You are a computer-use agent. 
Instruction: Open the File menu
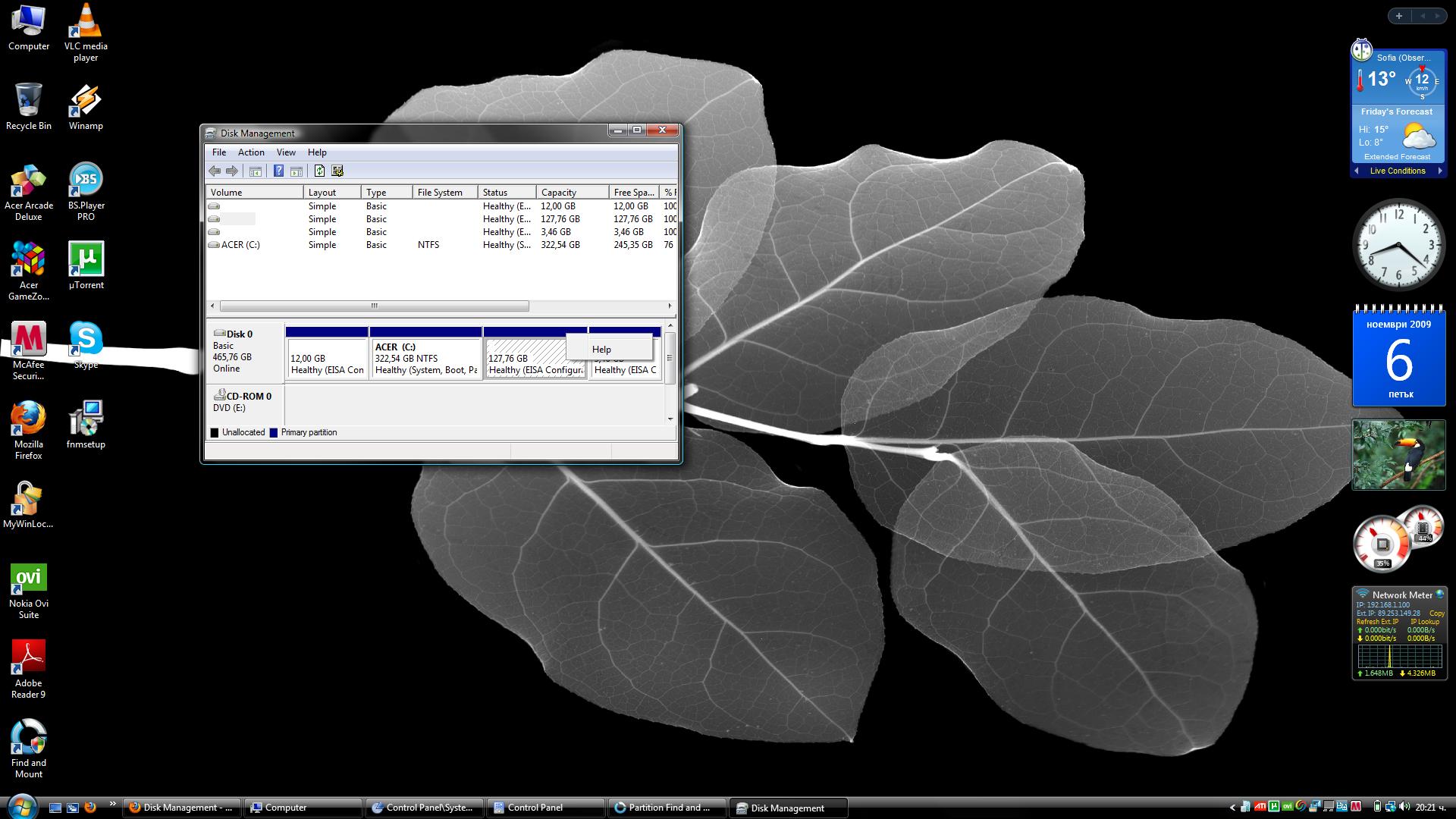click(x=219, y=152)
